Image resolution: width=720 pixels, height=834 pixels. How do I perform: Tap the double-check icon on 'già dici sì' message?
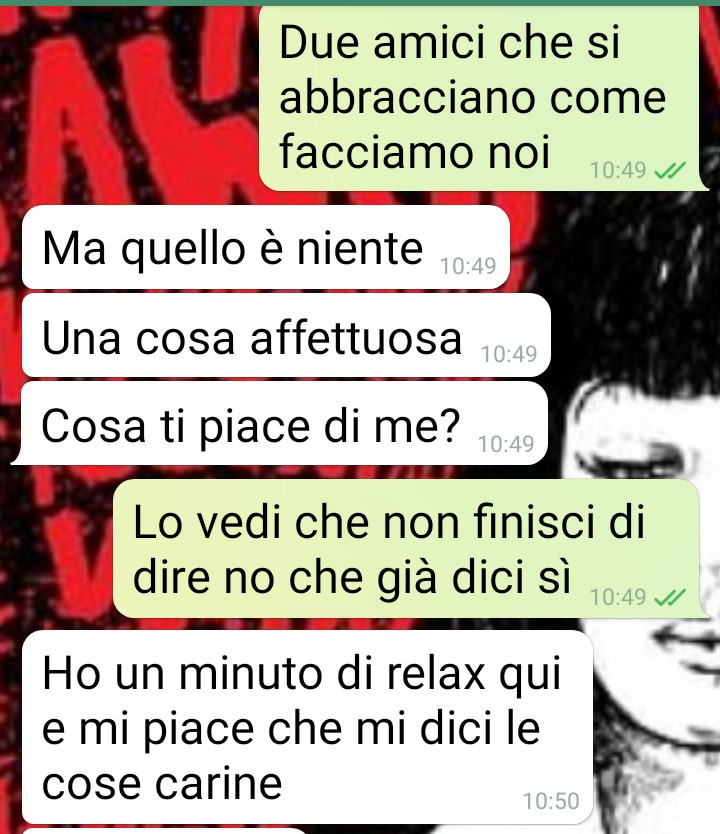point(670,597)
